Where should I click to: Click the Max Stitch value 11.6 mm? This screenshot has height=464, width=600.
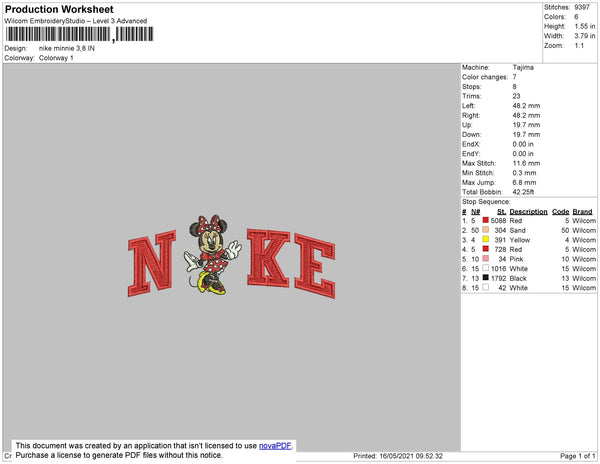[526, 163]
